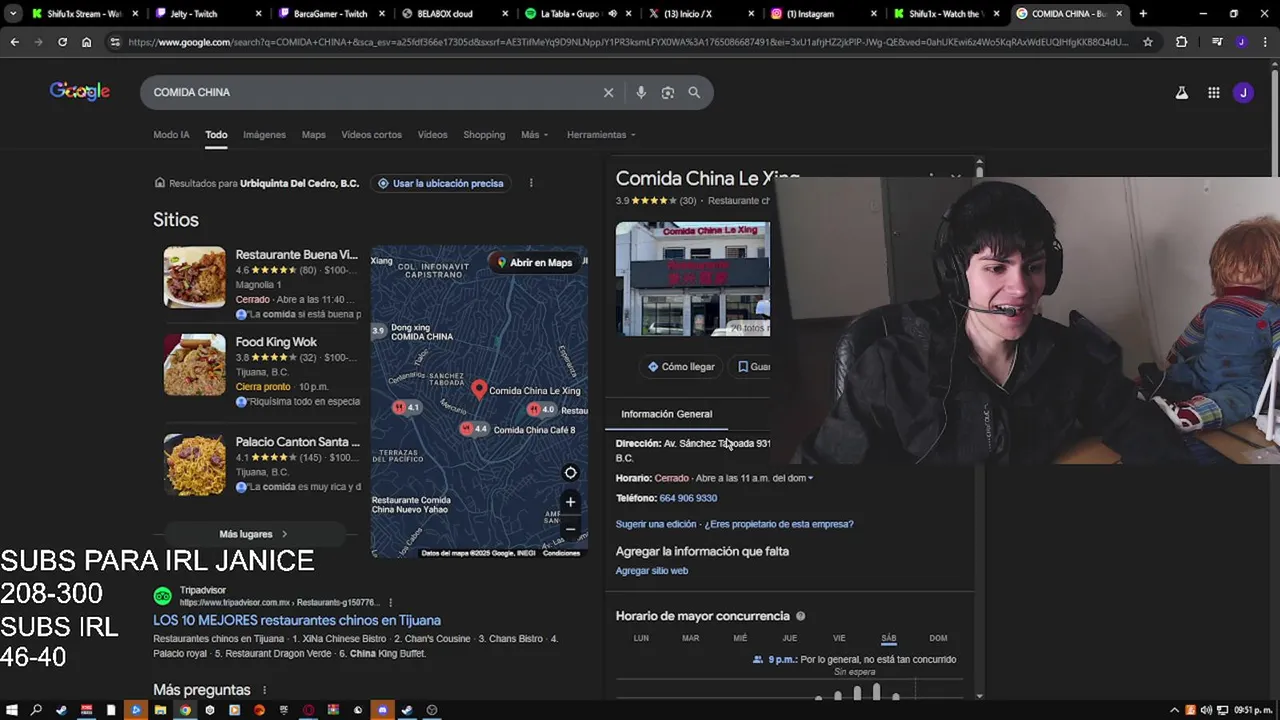Click the map recenter location icon
Screen dimensions: 1280x720
coord(570,473)
